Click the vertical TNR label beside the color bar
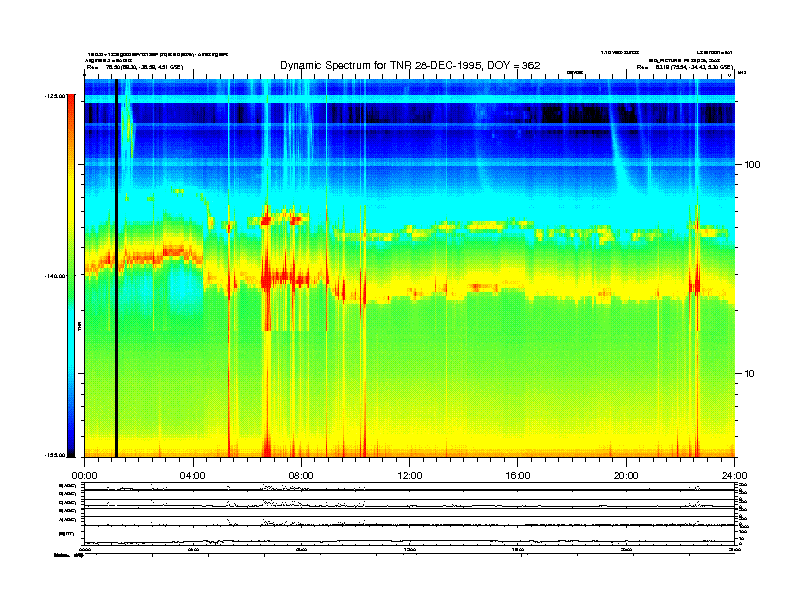This screenshot has height=612, width=792. point(79,326)
